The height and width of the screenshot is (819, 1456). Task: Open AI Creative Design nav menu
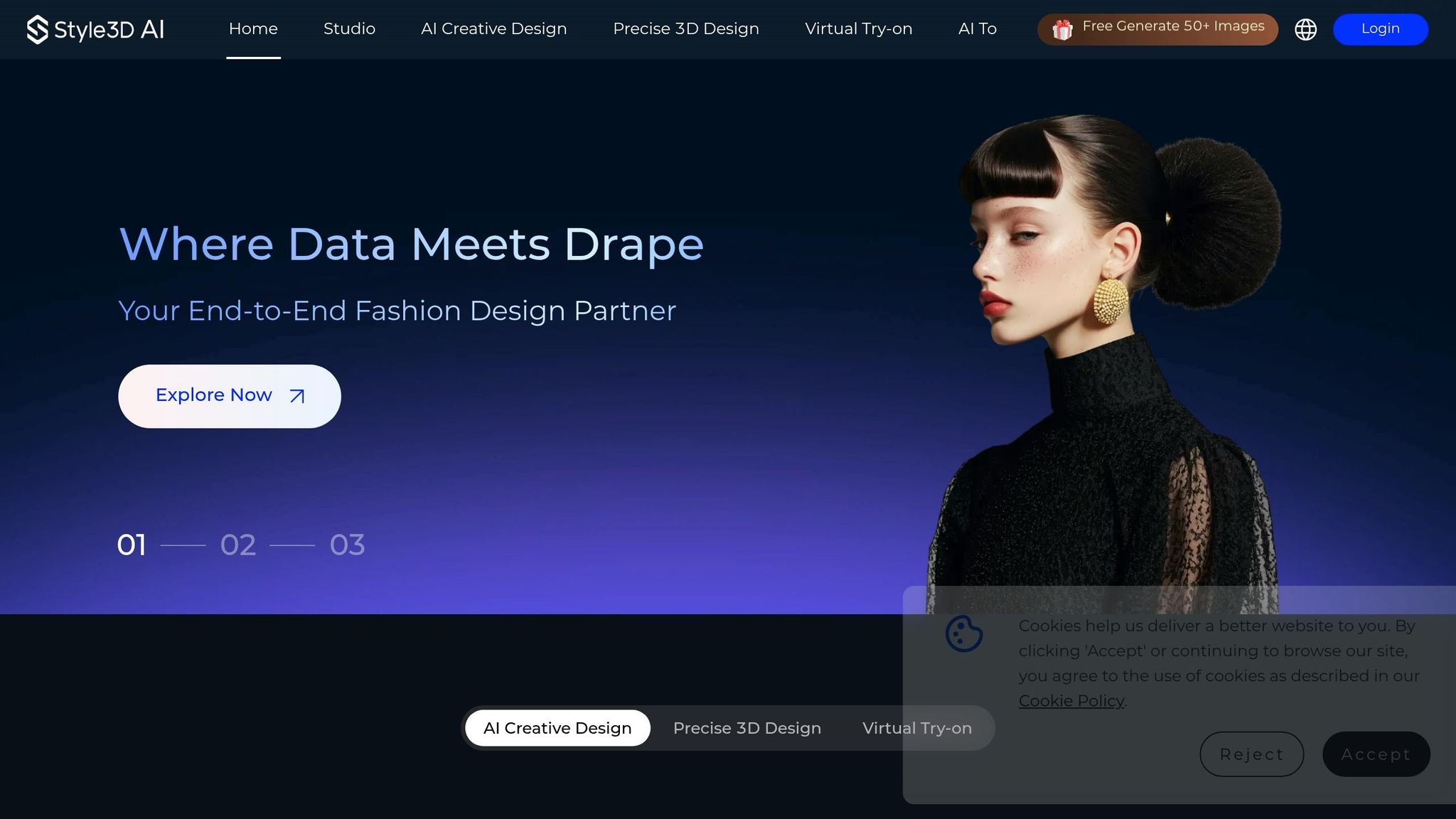493,29
